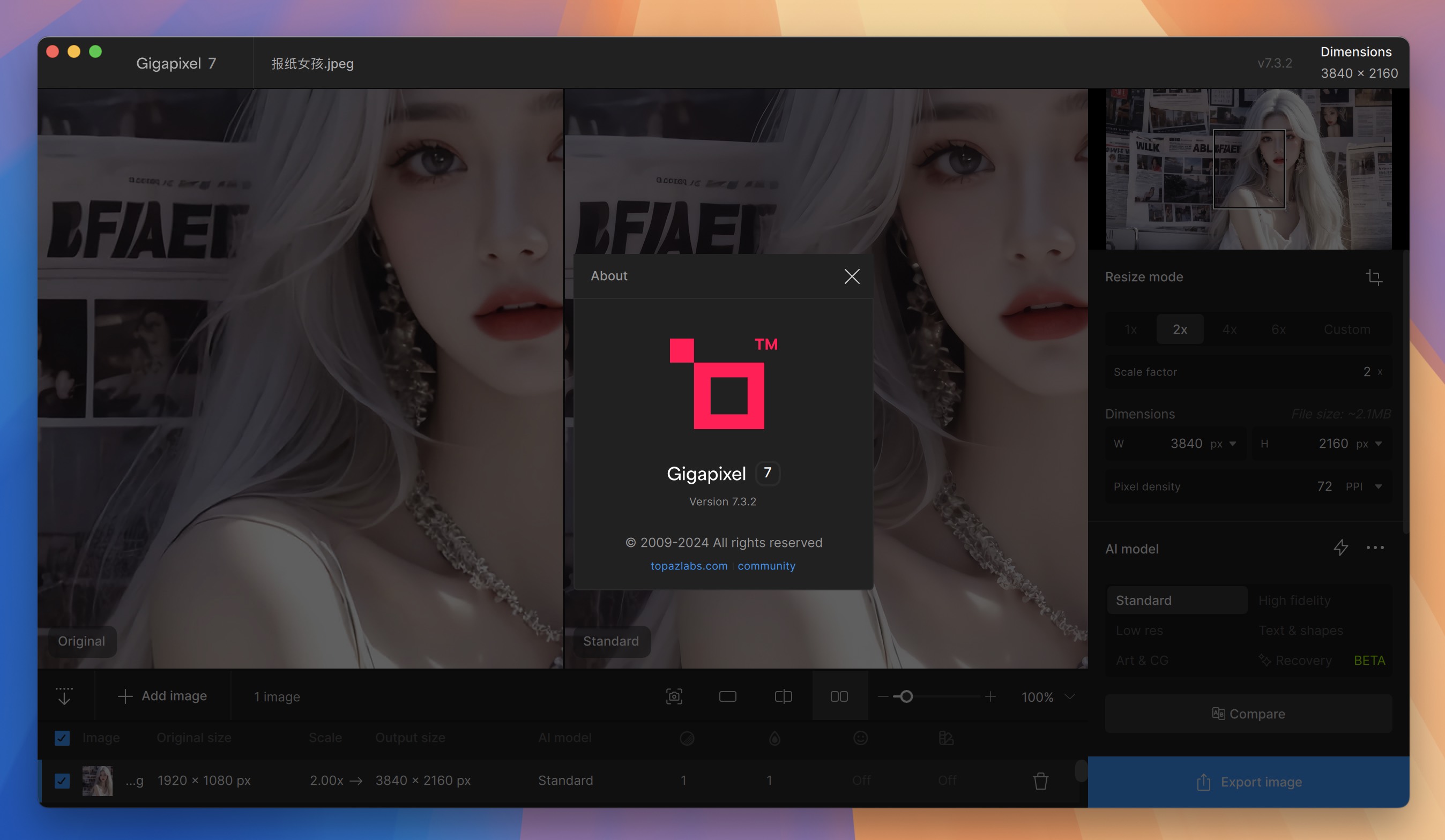Open the community link
This screenshot has height=840, width=1445.
tap(766, 566)
